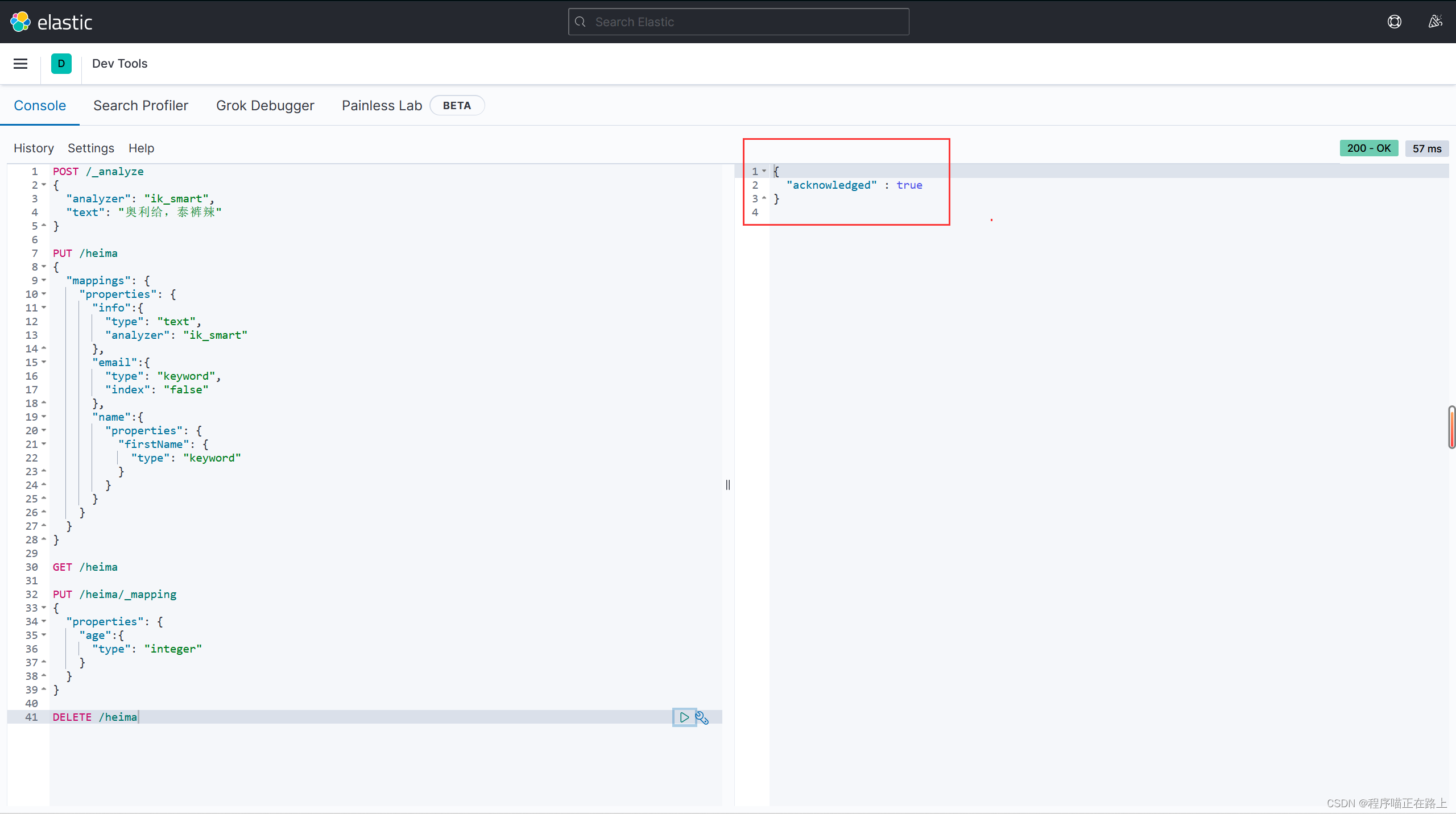Screen dimensions: 1456x814
Task: Collapse the age block on line 35
Action: [x=44, y=635]
